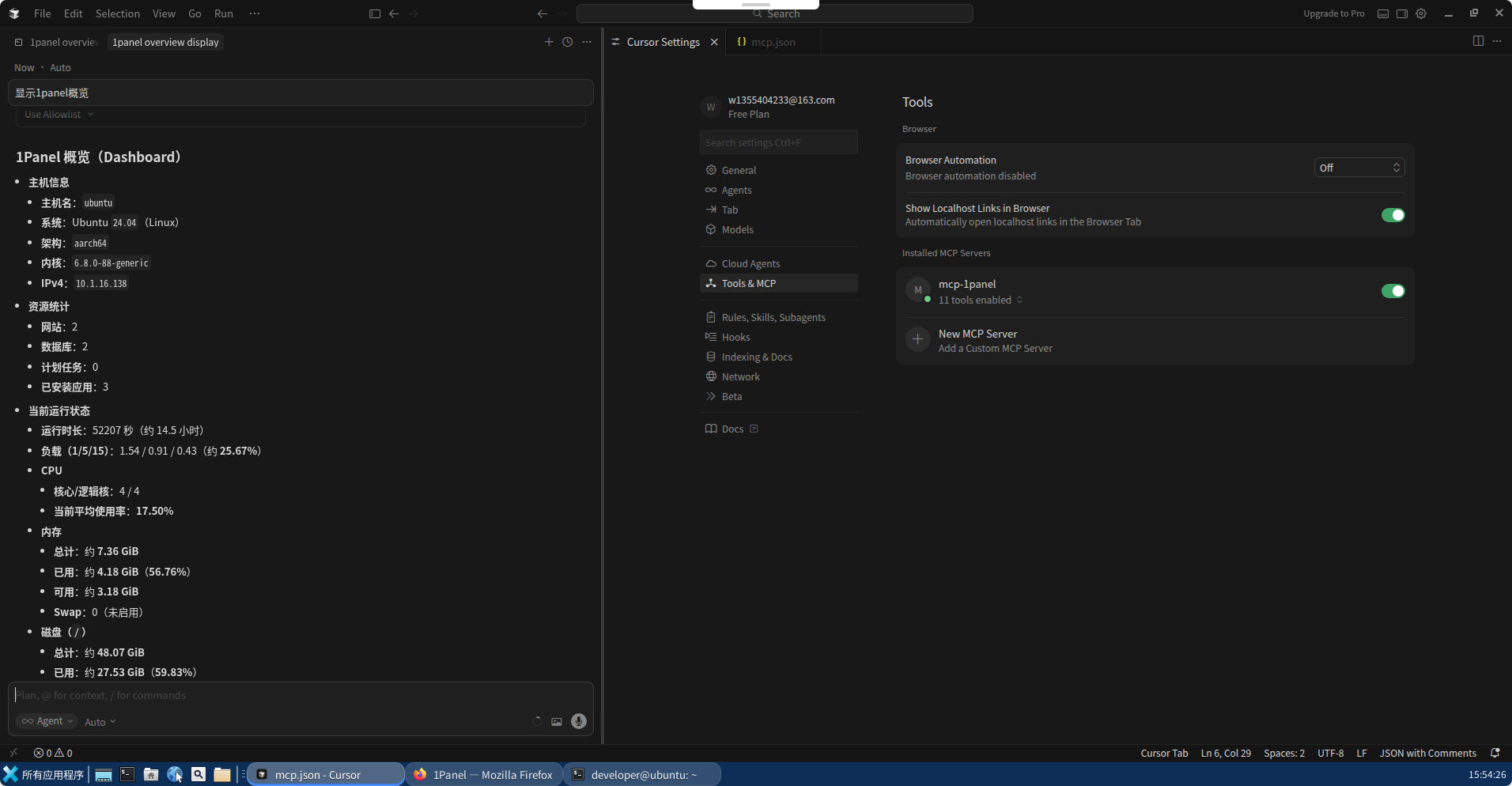Attach an image in chat input
This screenshot has width=1512, height=786.
[x=557, y=721]
